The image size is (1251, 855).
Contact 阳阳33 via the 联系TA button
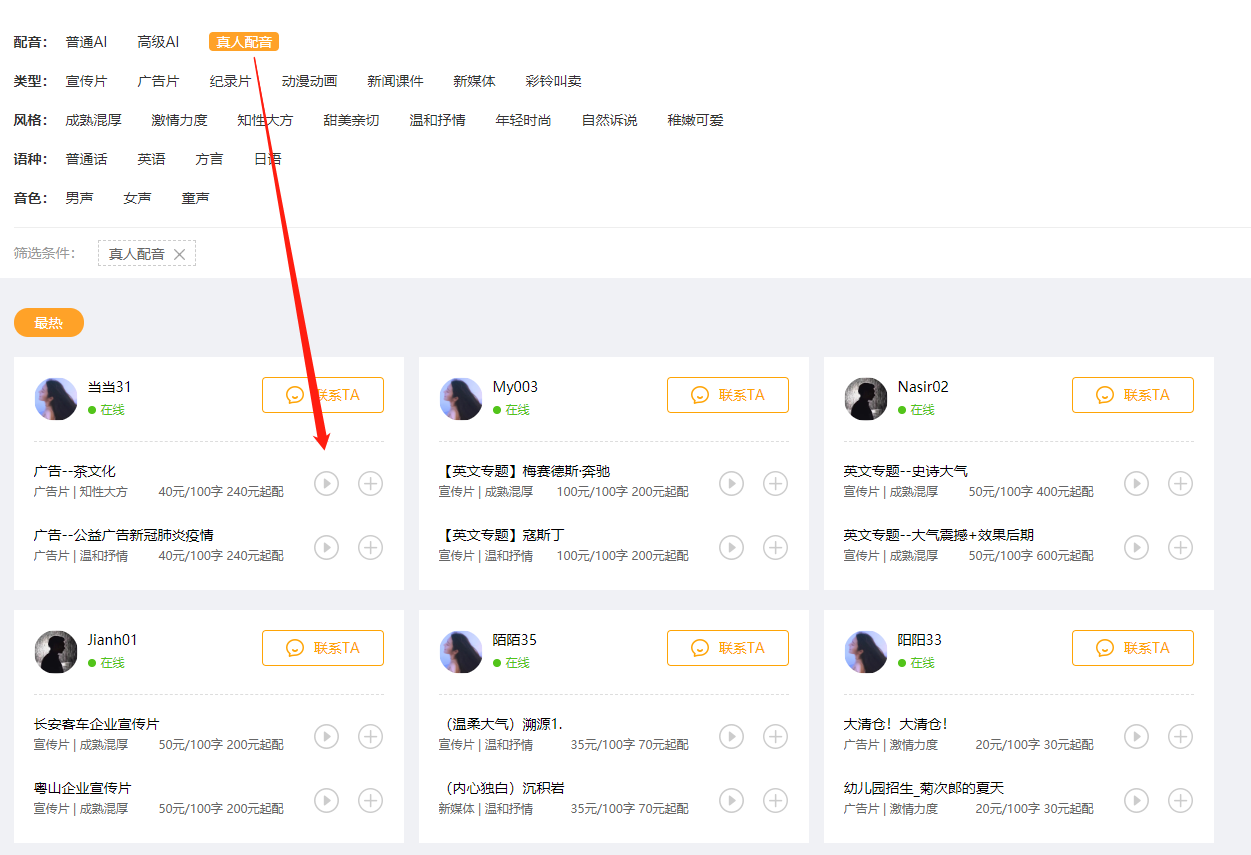point(1132,647)
